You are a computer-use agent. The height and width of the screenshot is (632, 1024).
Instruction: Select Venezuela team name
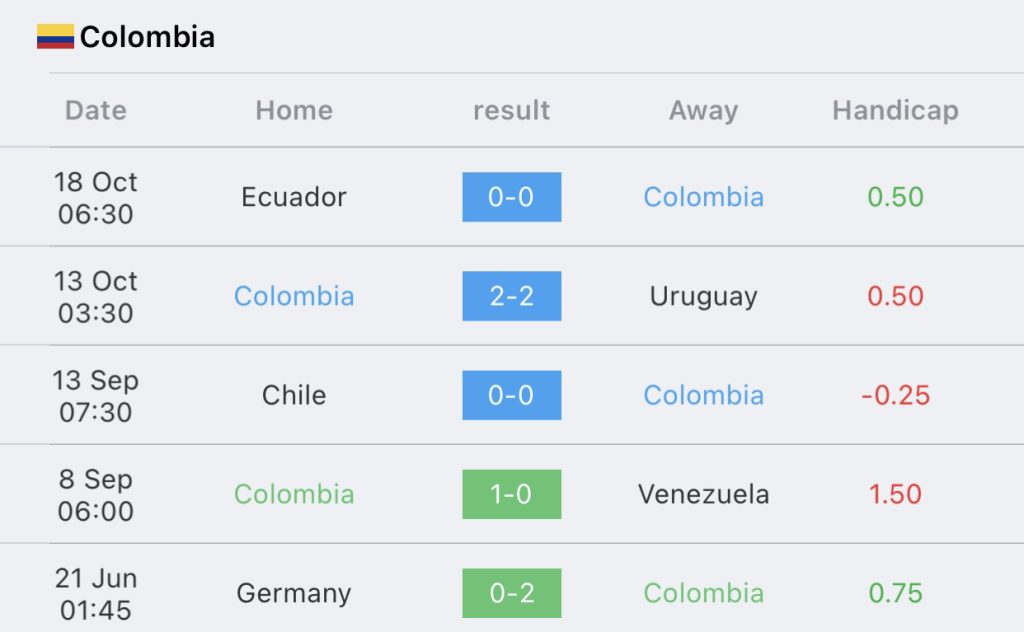pyautogui.click(x=703, y=494)
